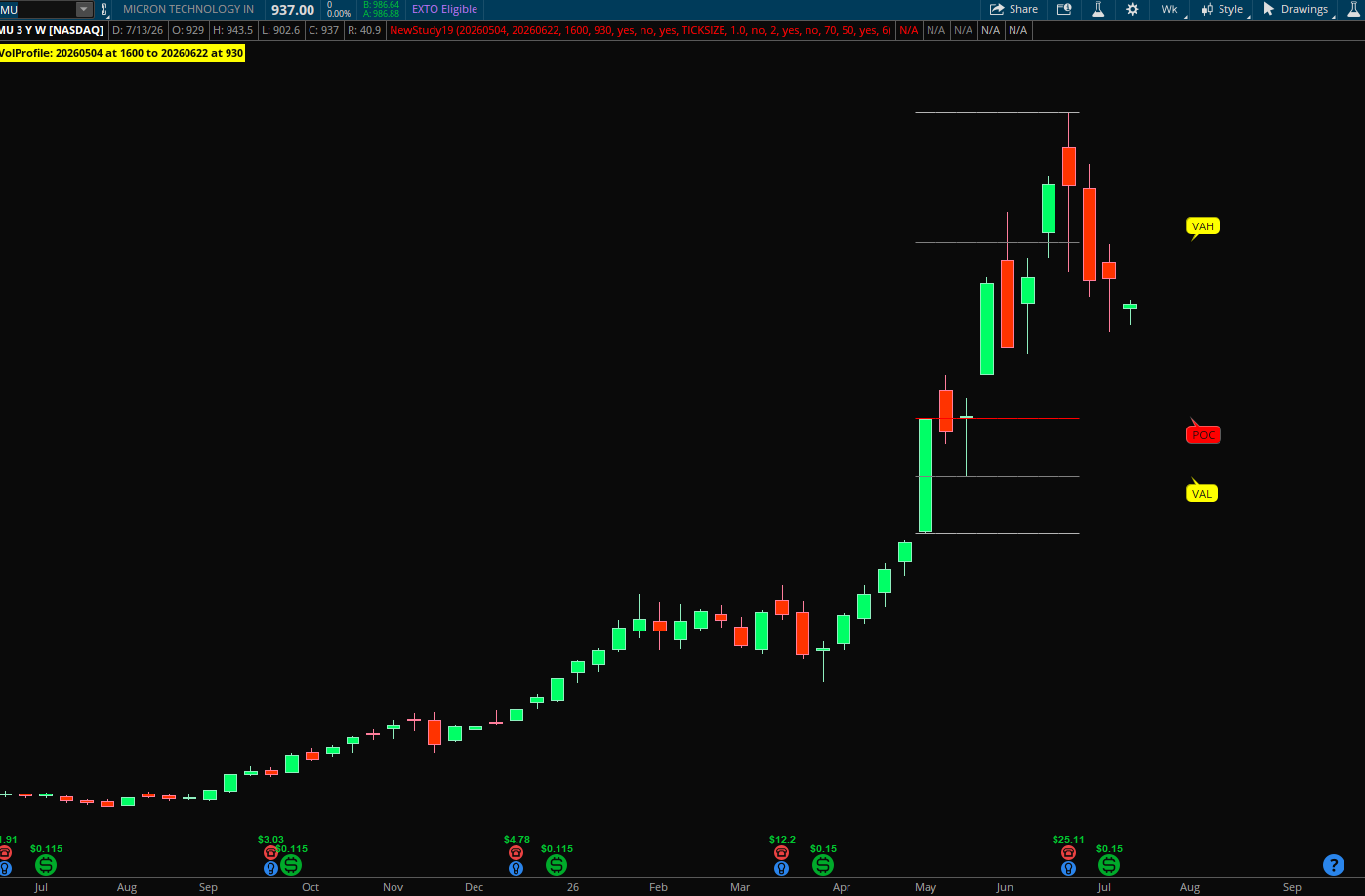The height and width of the screenshot is (896, 1365).
Task: Click the 26 year label on the time axis
Action: [573, 887]
